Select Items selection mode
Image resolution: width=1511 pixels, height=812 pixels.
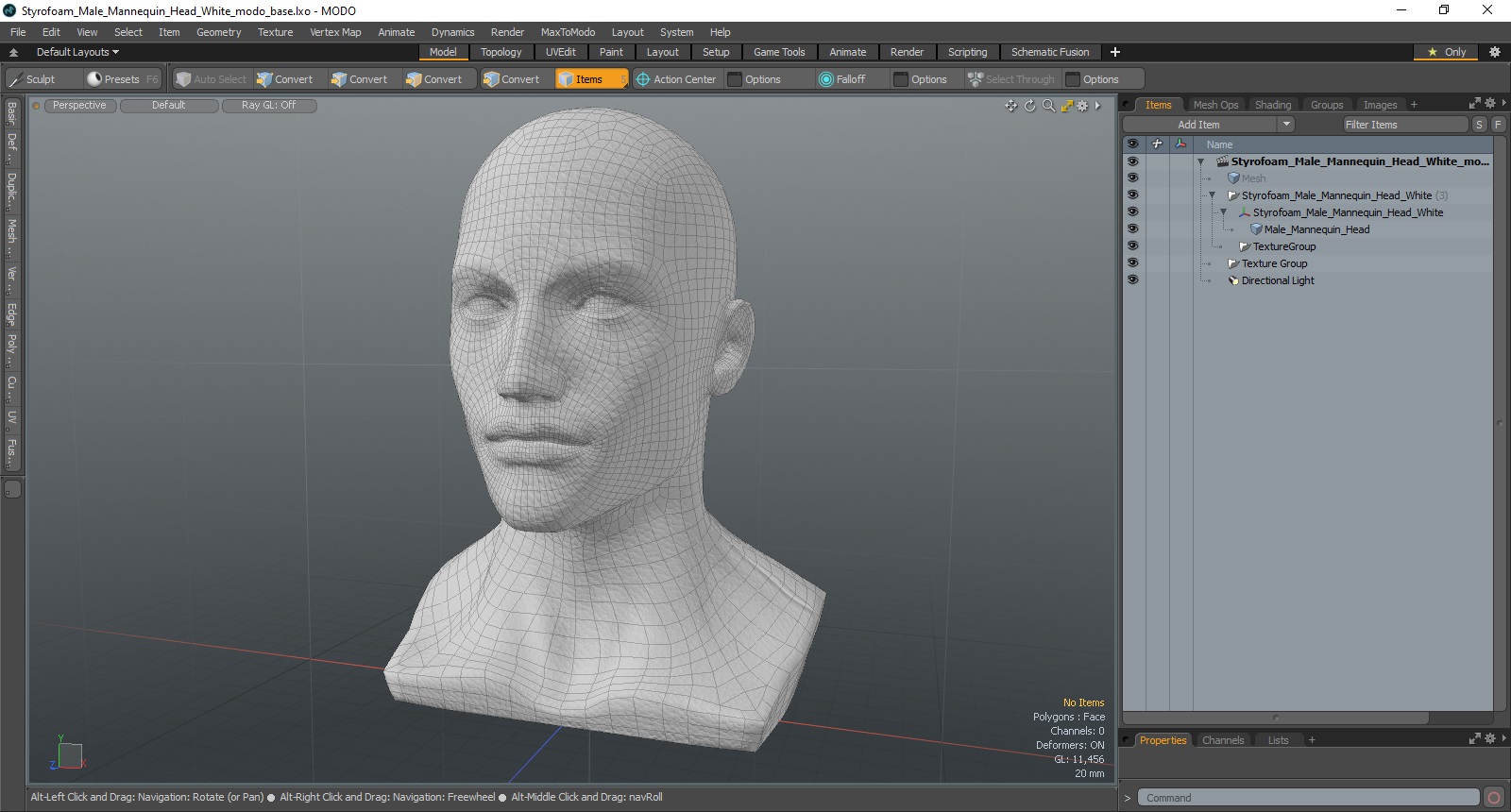click(591, 79)
